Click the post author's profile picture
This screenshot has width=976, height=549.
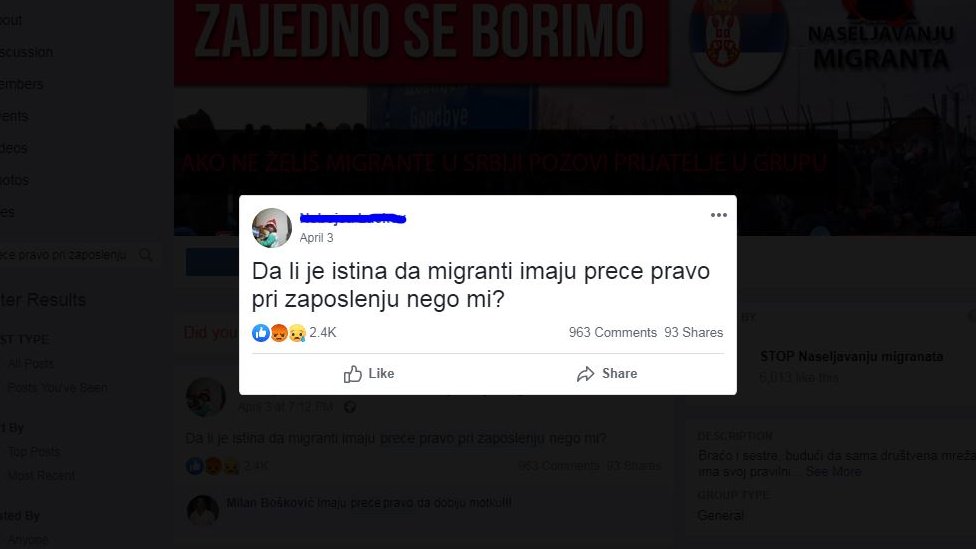click(x=271, y=228)
